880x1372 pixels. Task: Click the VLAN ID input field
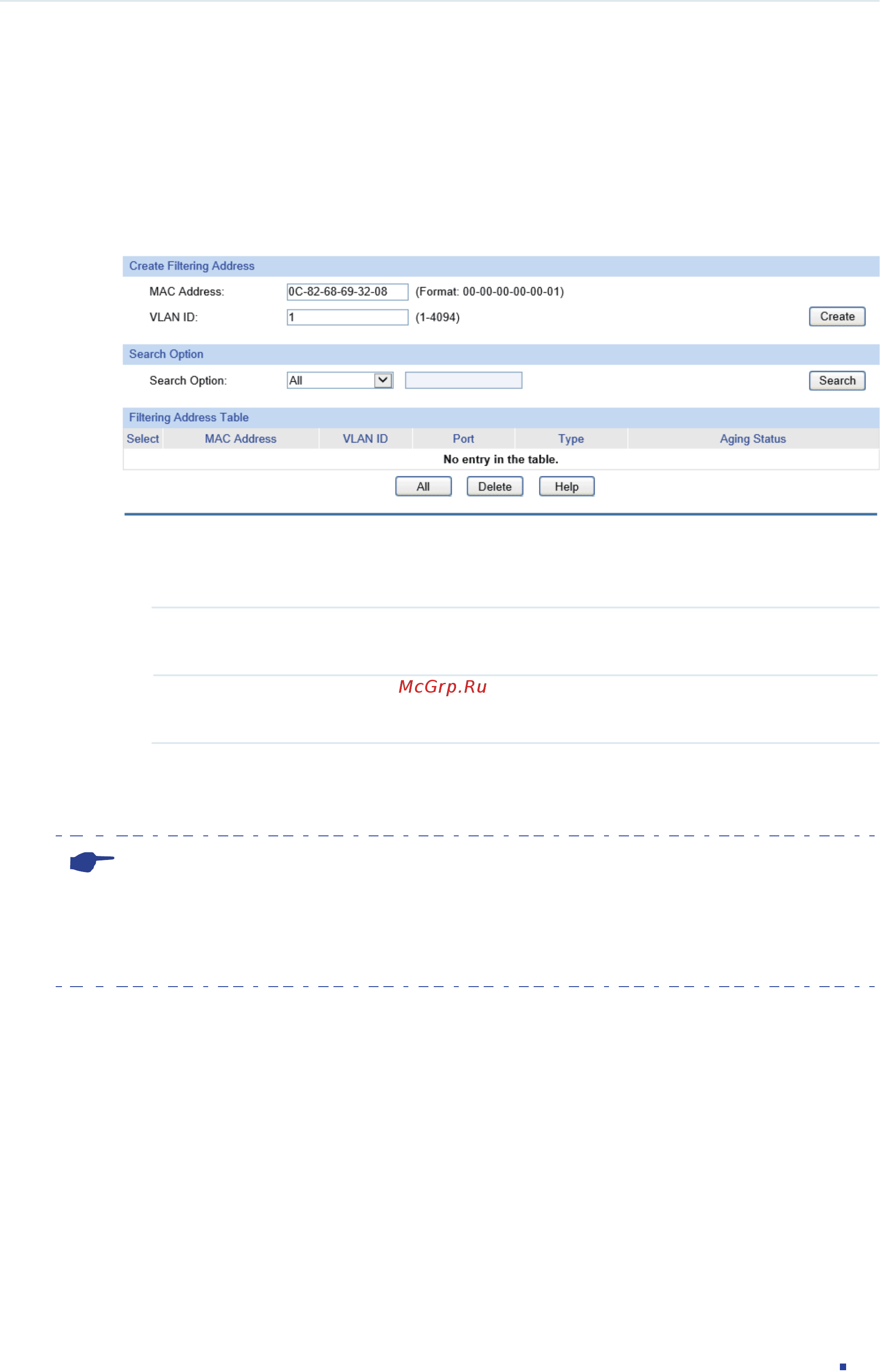click(347, 317)
